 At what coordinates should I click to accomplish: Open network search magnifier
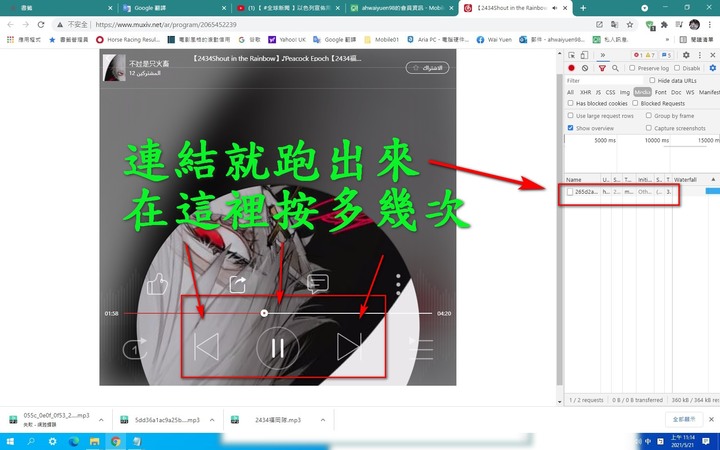coord(615,68)
